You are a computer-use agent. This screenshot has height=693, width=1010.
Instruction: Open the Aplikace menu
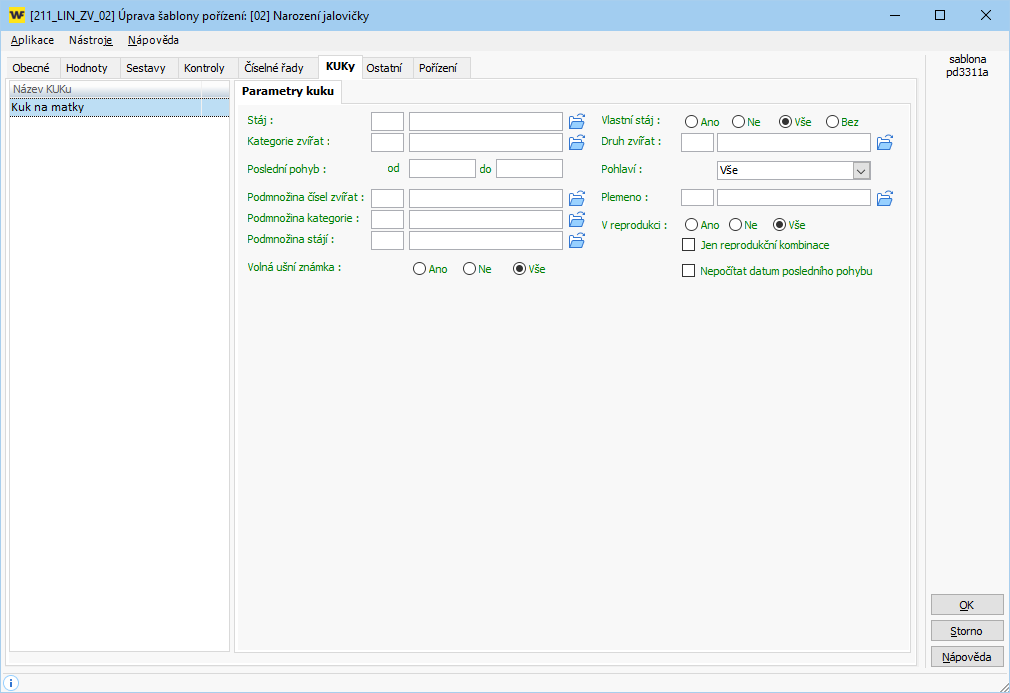coord(32,40)
